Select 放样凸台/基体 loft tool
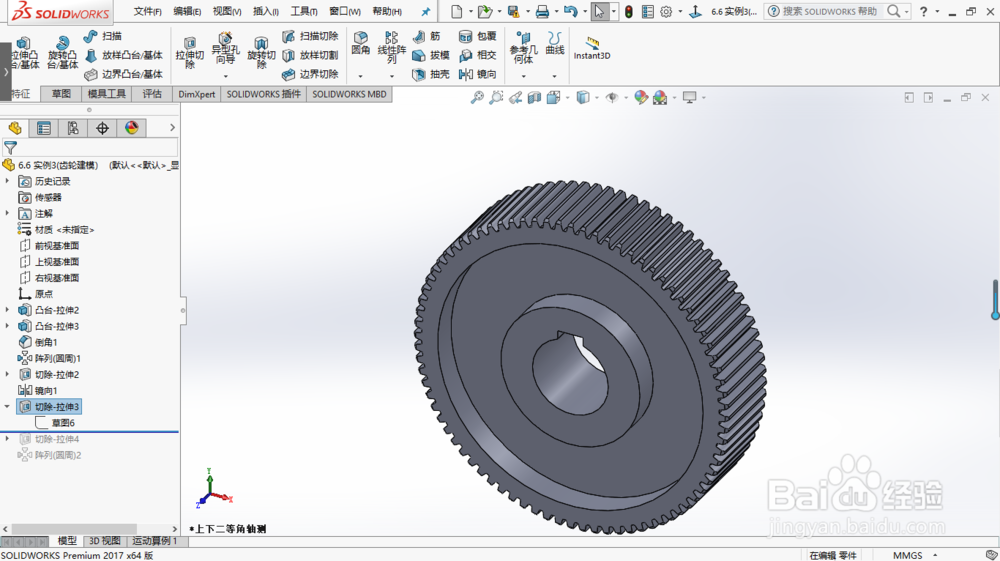 pyautogui.click(x=123, y=55)
